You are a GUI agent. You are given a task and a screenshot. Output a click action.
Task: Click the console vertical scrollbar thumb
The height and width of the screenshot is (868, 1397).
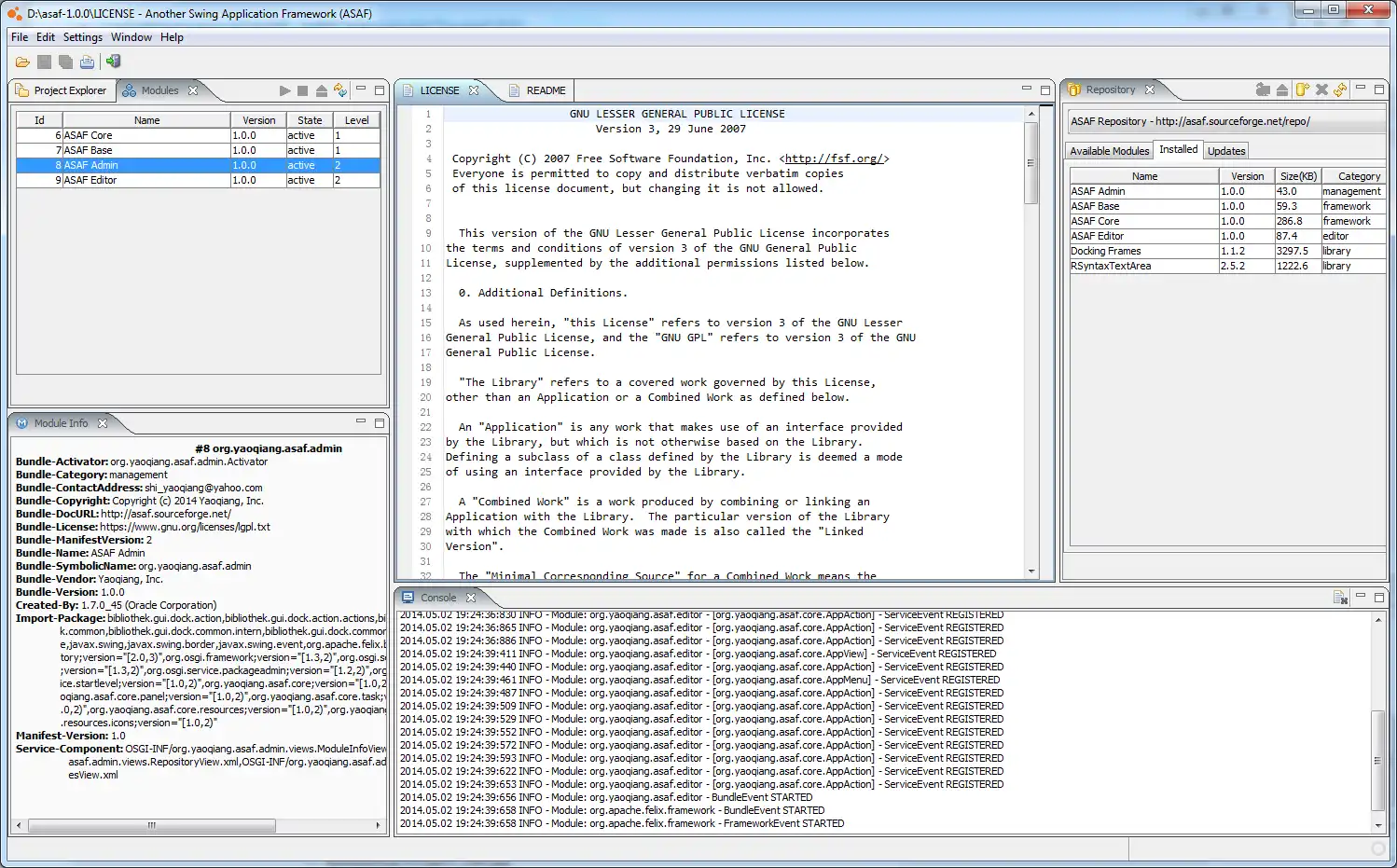tap(1377, 761)
